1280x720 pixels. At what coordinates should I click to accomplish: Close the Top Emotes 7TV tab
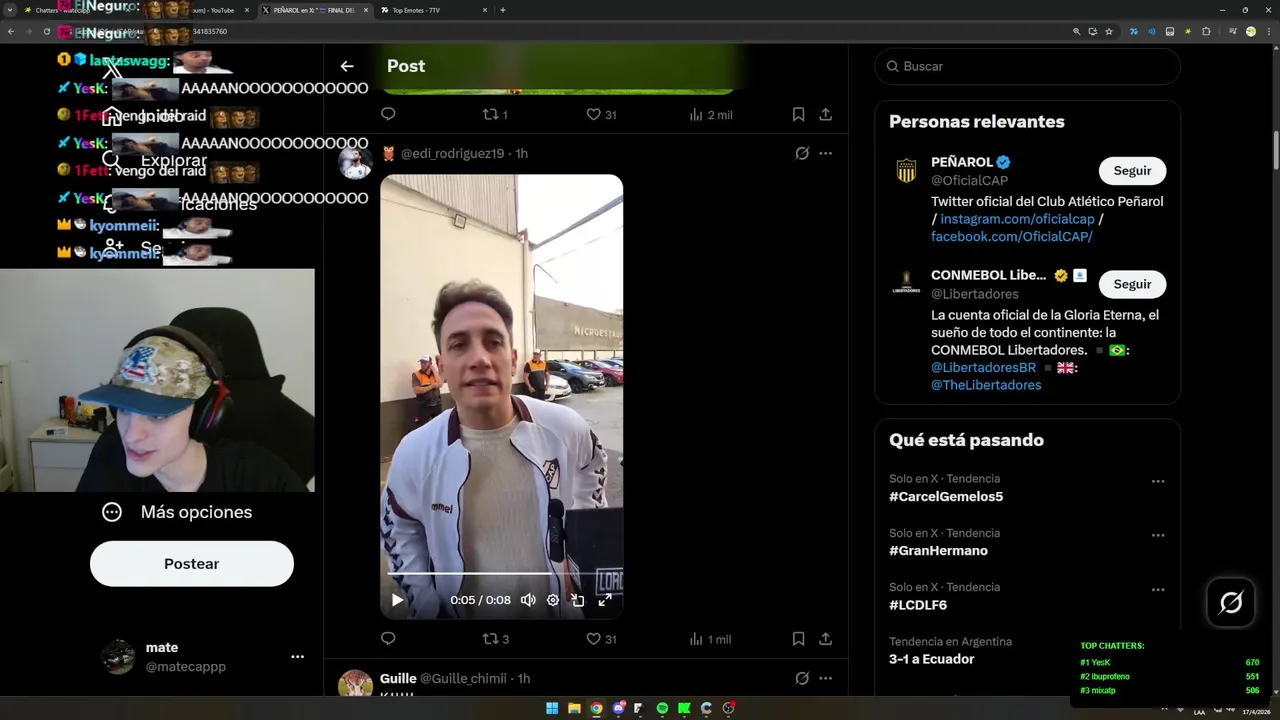pyautogui.click(x=484, y=10)
